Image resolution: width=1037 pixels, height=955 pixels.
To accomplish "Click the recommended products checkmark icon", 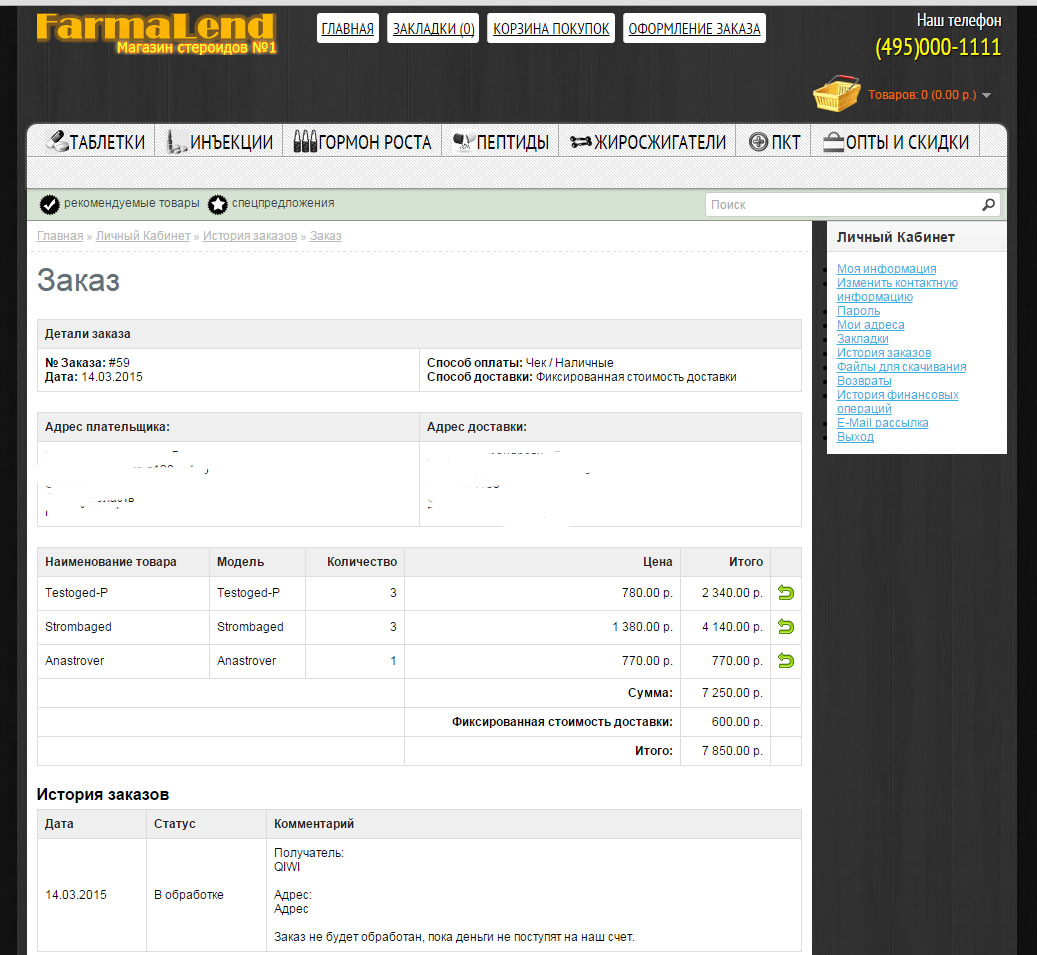I will [49, 204].
